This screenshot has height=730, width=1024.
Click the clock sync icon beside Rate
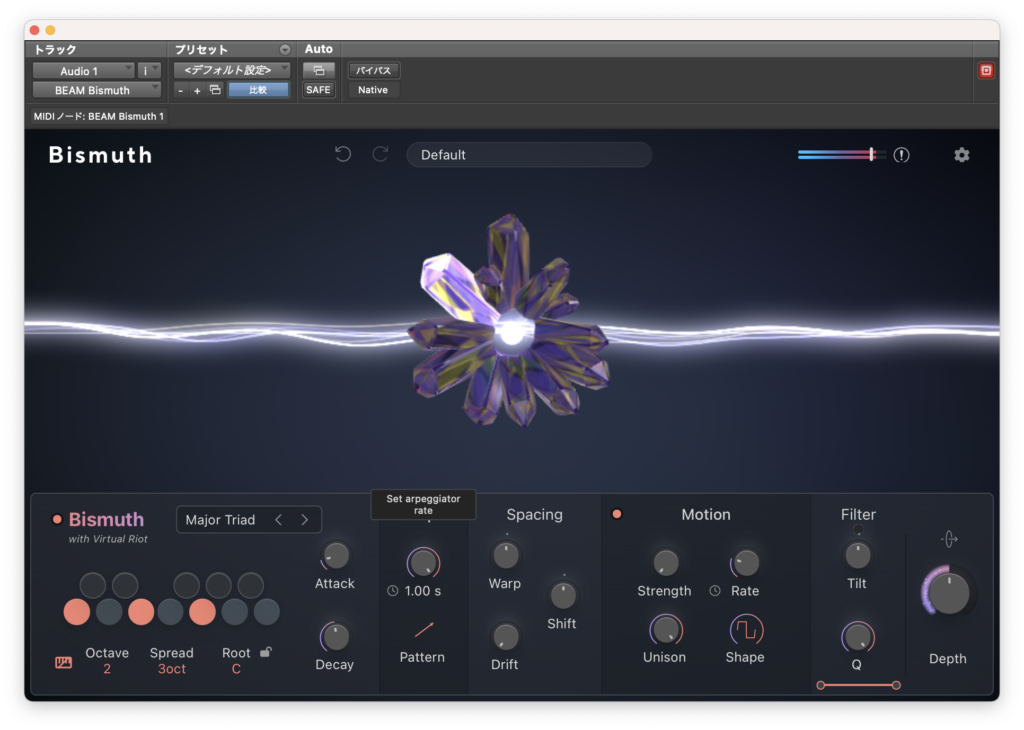click(715, 590)
